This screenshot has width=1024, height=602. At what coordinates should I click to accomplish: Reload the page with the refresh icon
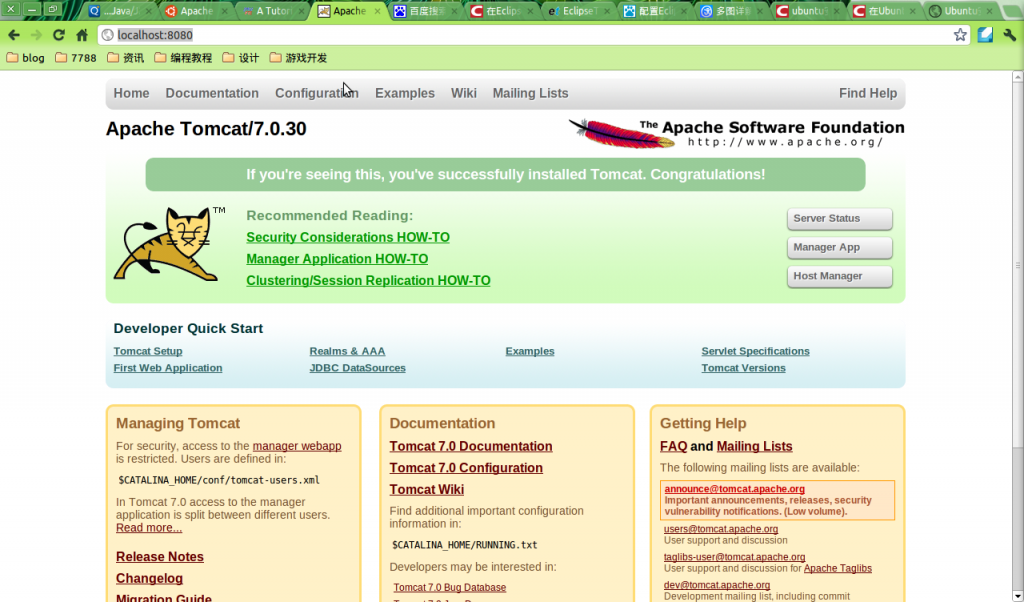click(x=59, y=35)
